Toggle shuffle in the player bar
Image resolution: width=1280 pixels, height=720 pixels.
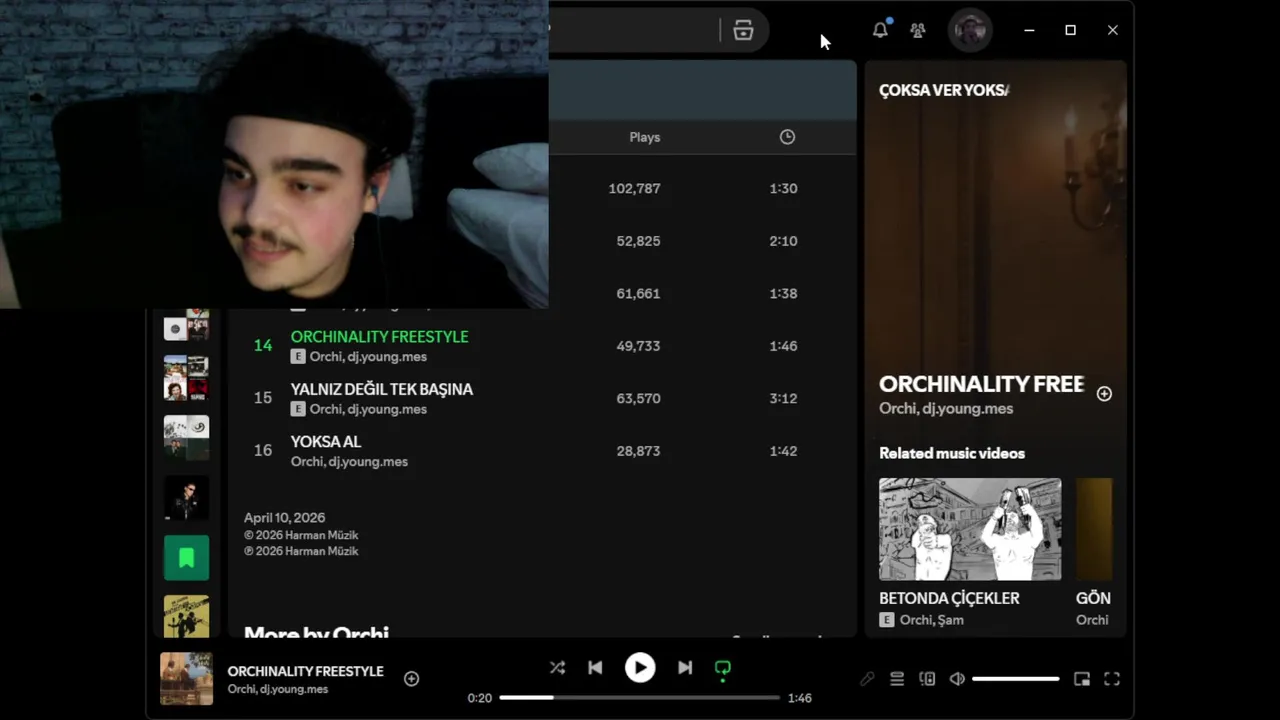click(x=557, y=668)
